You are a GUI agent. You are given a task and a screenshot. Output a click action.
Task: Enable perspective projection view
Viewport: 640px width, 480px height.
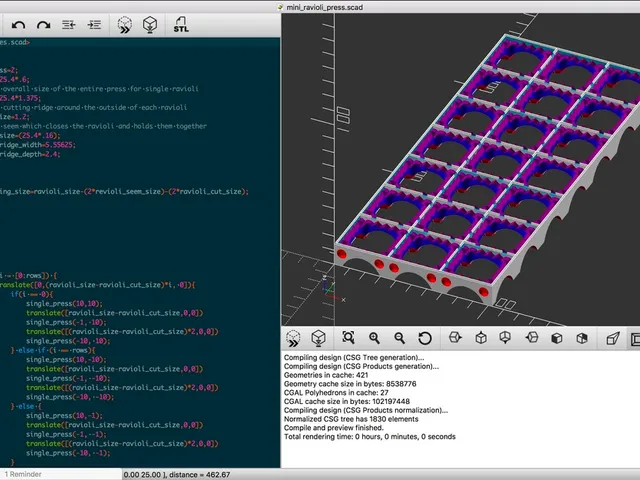[613, 338]
